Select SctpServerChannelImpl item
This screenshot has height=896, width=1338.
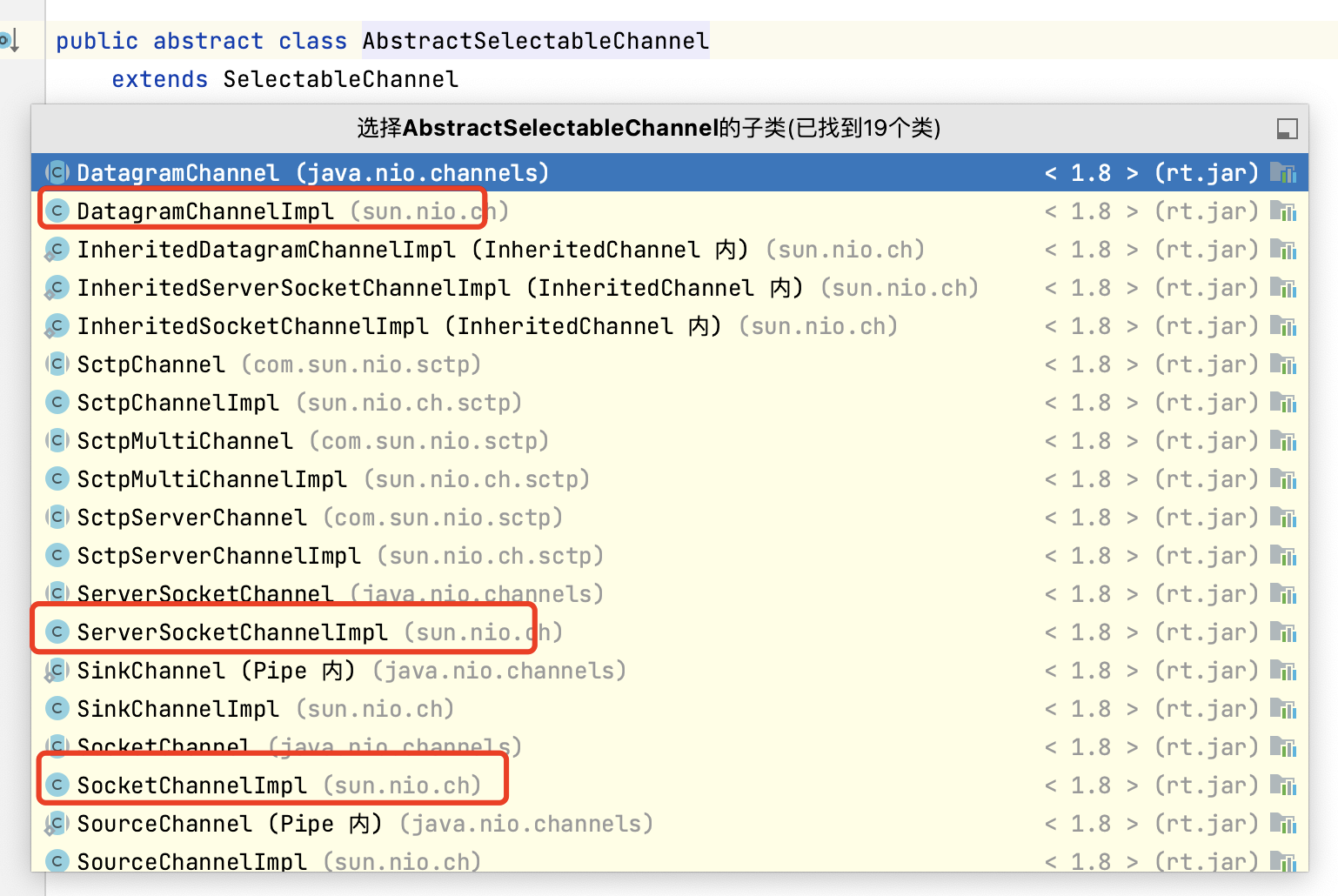[218, 556]
